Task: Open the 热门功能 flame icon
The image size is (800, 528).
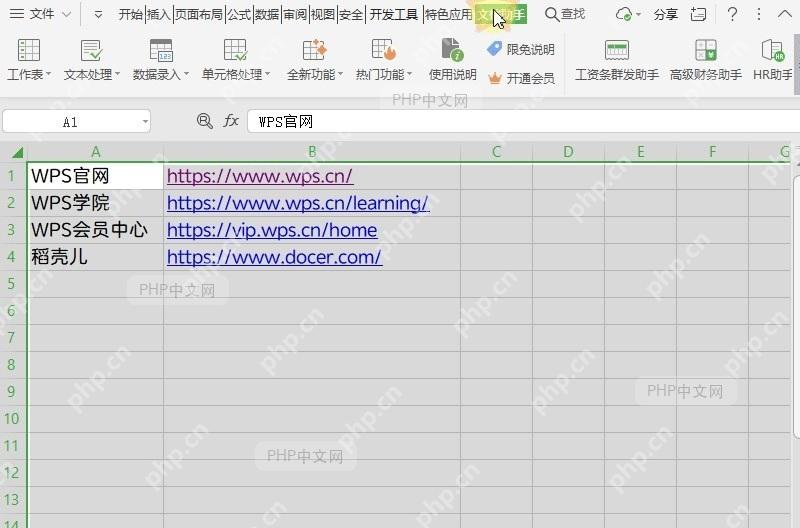Action: [x=384, y=51]
